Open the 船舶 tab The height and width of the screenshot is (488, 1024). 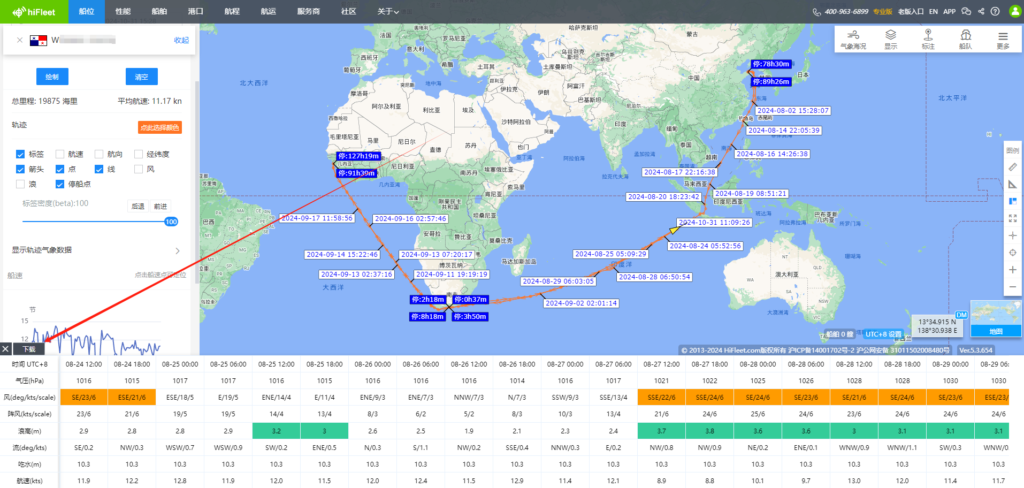click(159, 11)
